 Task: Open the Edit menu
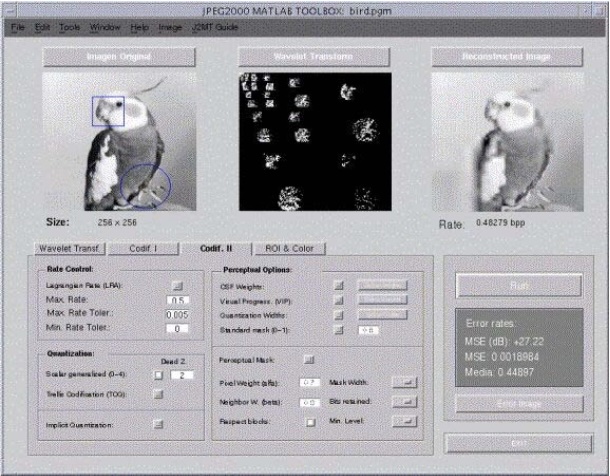coord(42,27)
